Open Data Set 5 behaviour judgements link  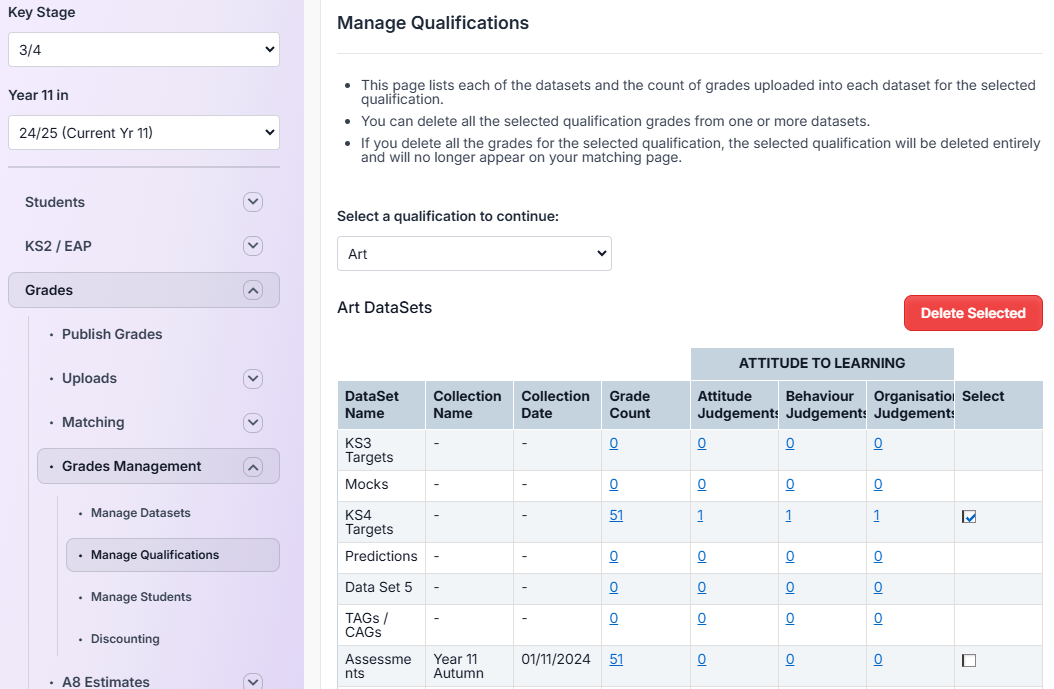(x=790, y=587)
